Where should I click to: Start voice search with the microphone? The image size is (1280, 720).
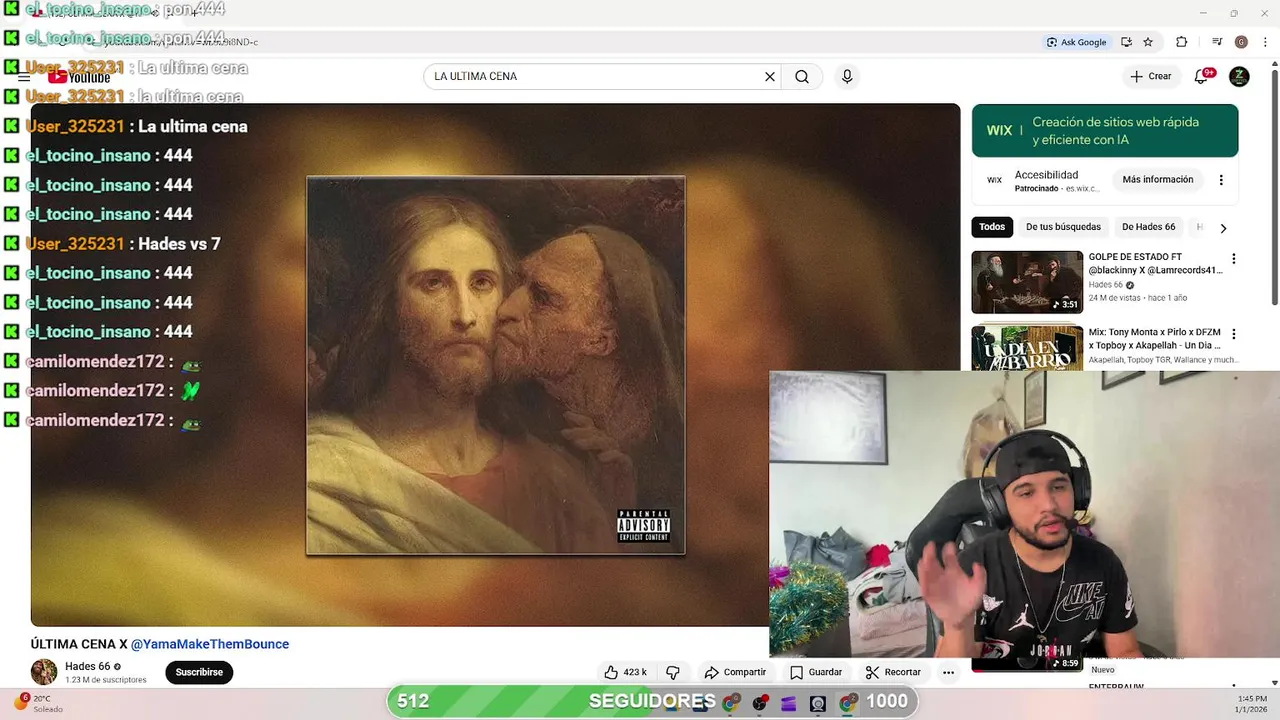(x=847, y=77)
